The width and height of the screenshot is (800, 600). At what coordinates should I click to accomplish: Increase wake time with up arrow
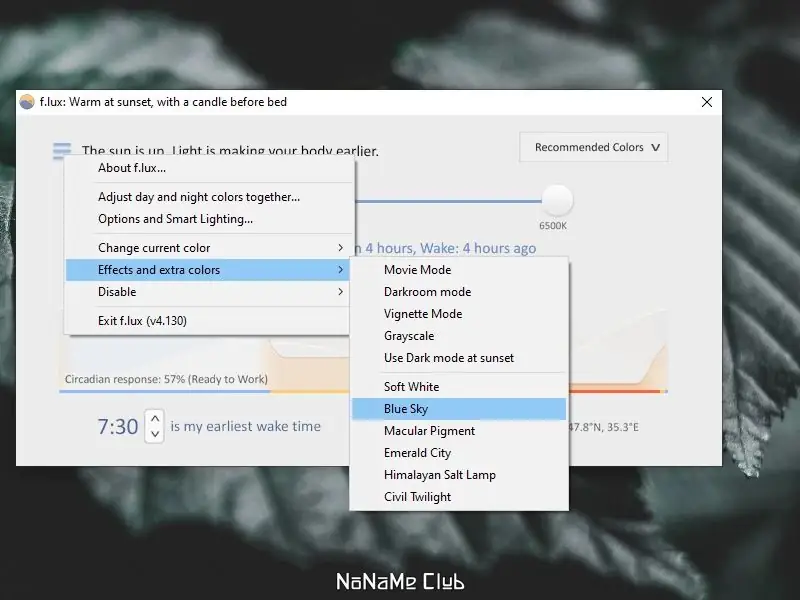pyautogui.click(x=155, y=418)
